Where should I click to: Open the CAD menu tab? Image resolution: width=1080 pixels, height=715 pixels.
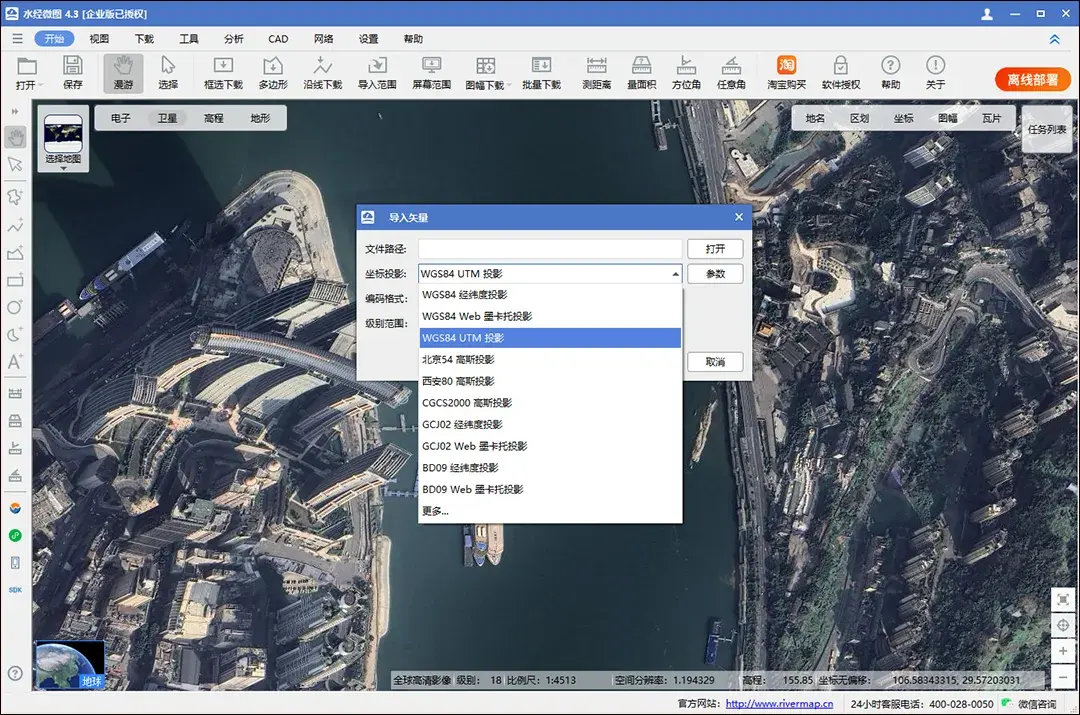278,39
